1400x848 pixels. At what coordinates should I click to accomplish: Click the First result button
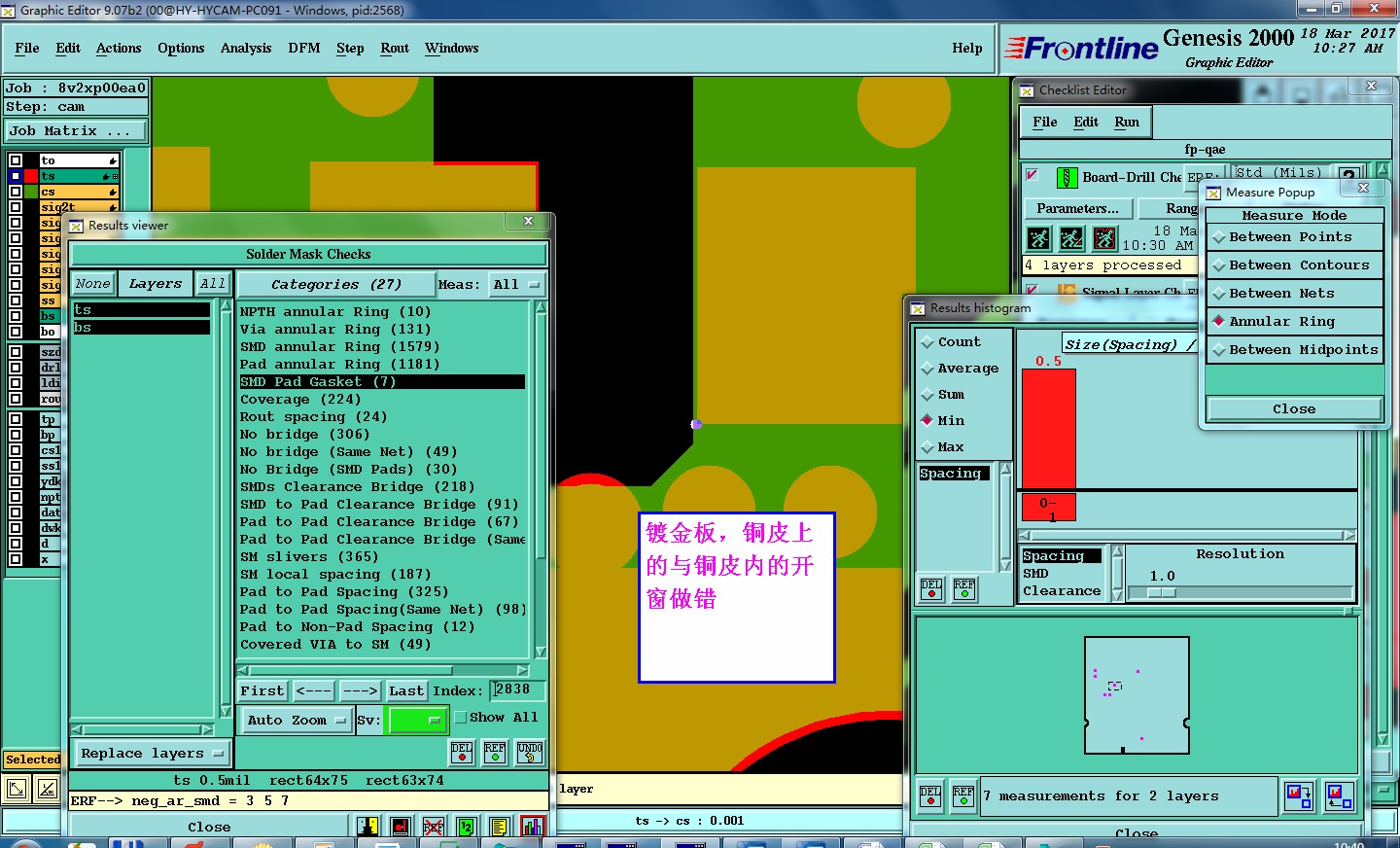262,691
